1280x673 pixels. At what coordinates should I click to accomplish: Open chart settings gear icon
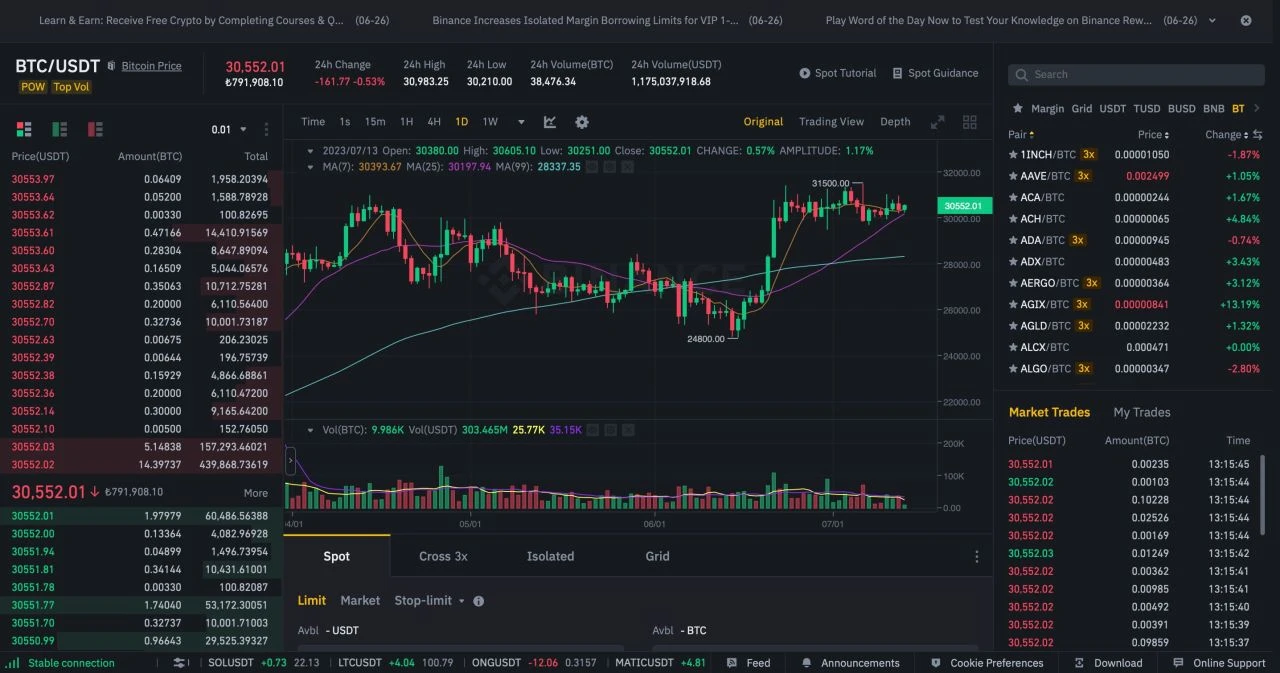point(582,122)
